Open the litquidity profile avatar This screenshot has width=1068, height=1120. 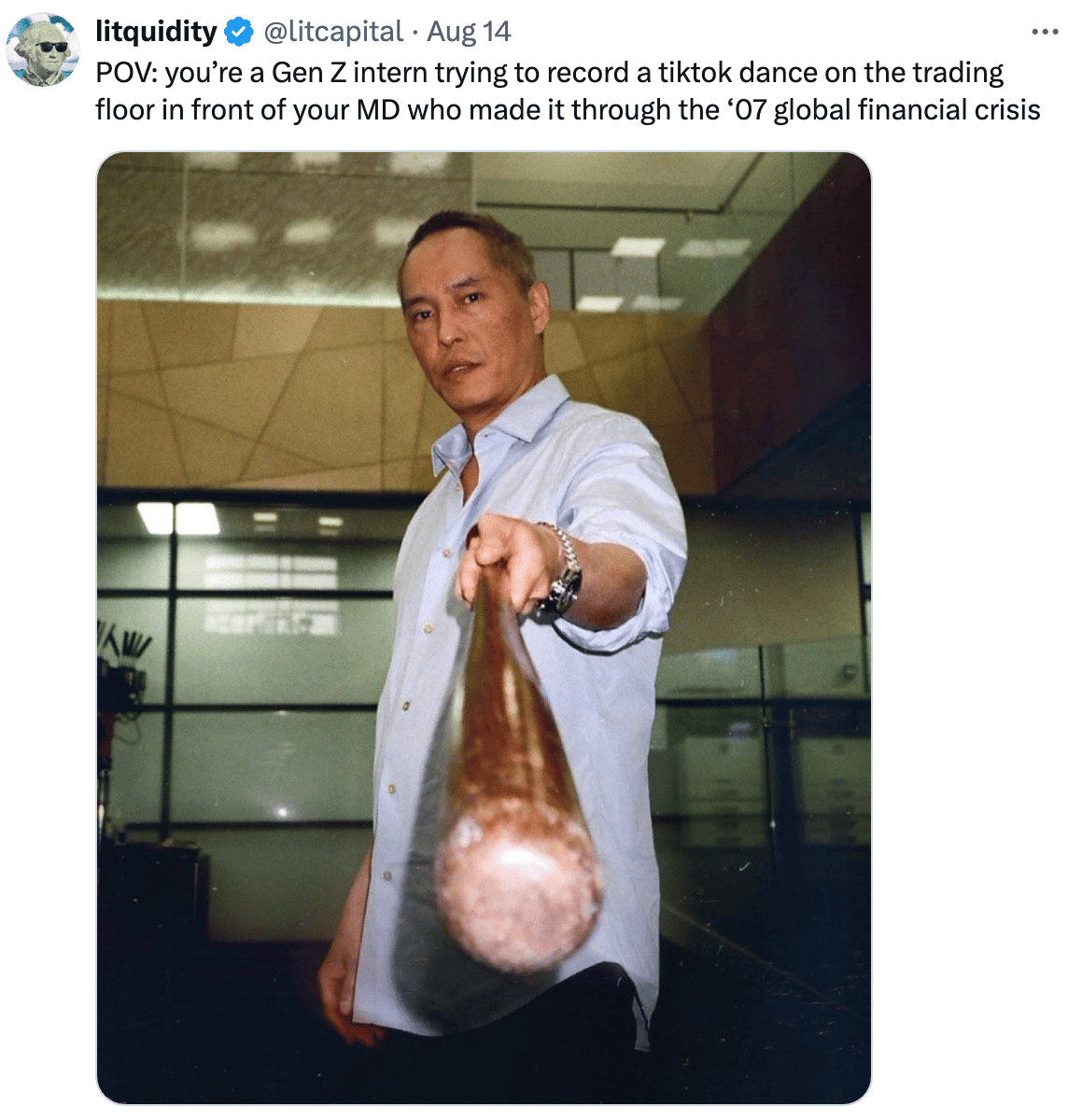pos(43,49)
